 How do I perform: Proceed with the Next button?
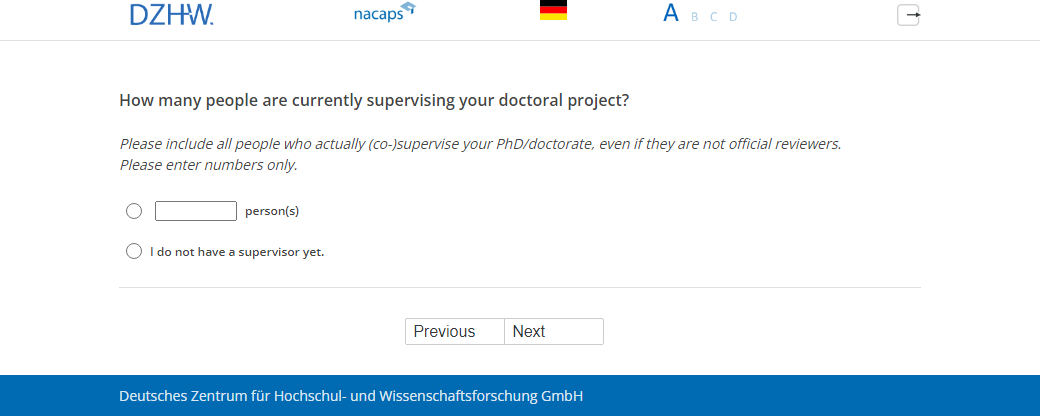(x=554, y=332)
